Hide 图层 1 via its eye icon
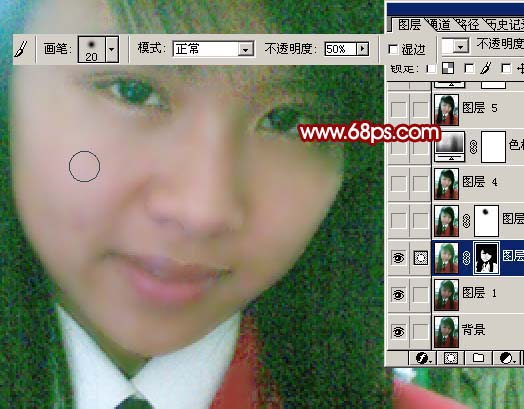The image size is (524, 409). coord(398,295)
